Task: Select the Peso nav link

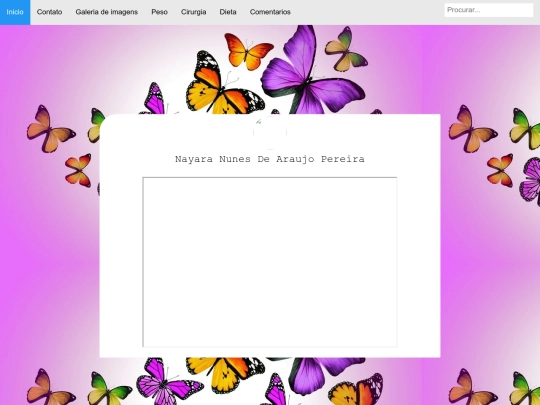Action: pyautogui.click(x=159, y=12)
